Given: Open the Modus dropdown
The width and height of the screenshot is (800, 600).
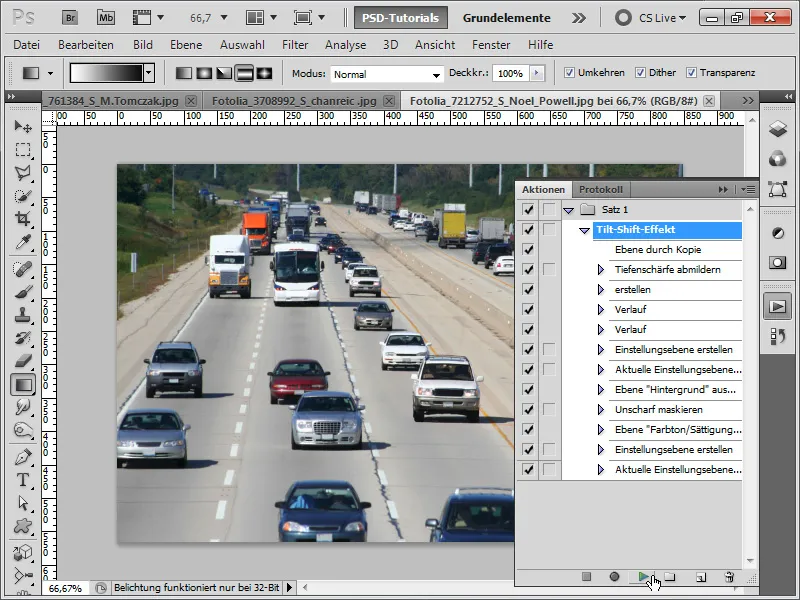Looking at the screenshot, I should point(387,74).
